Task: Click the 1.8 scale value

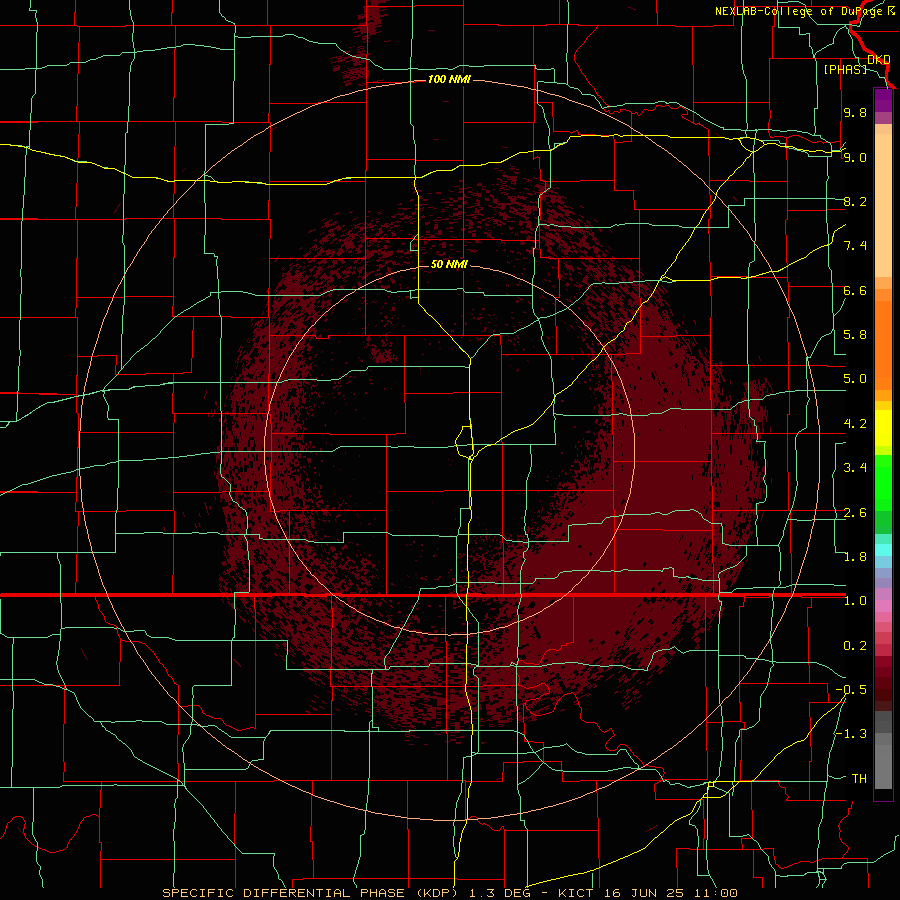Action: click(x=855, y=557)
